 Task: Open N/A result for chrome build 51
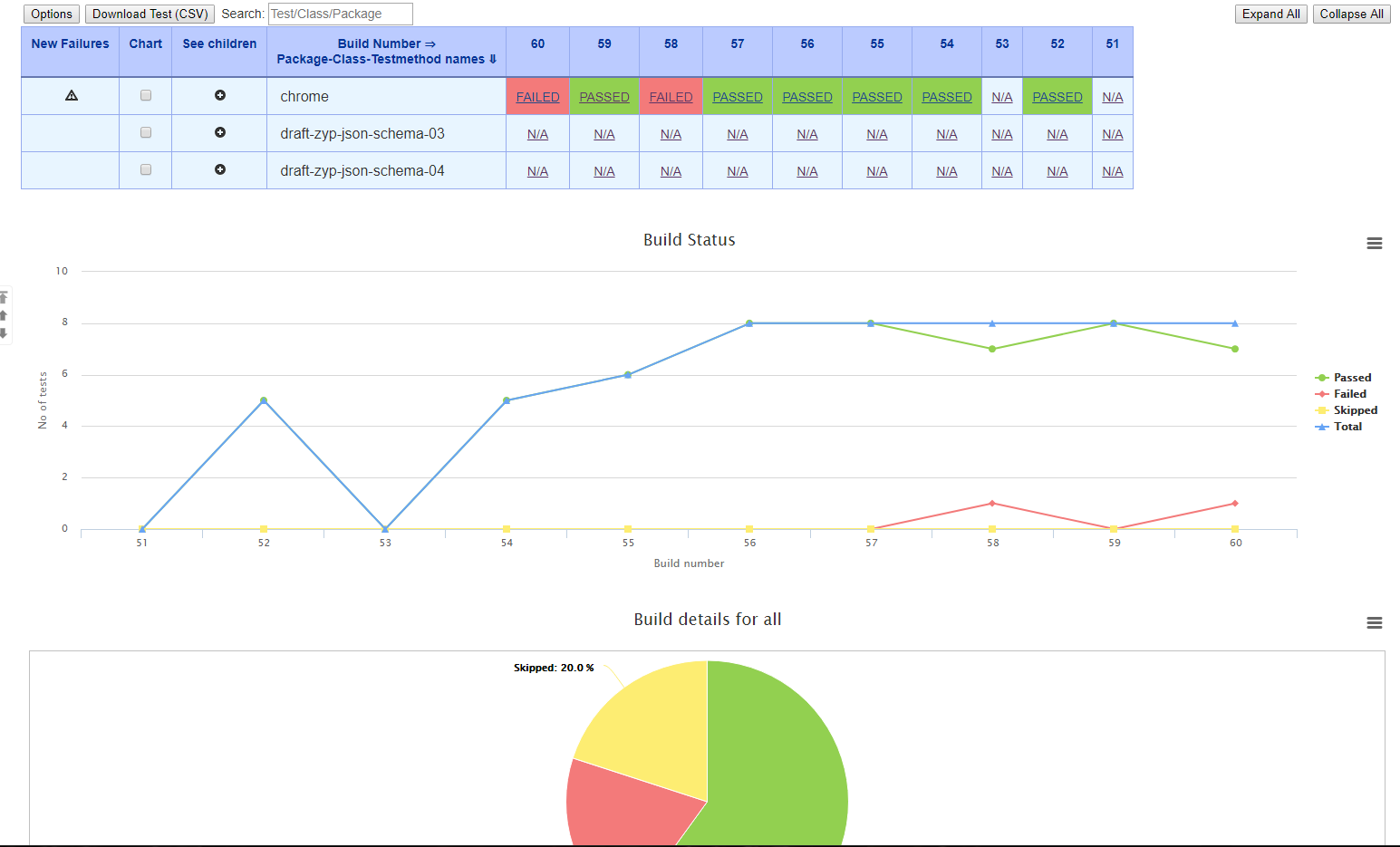point(1113,97)
